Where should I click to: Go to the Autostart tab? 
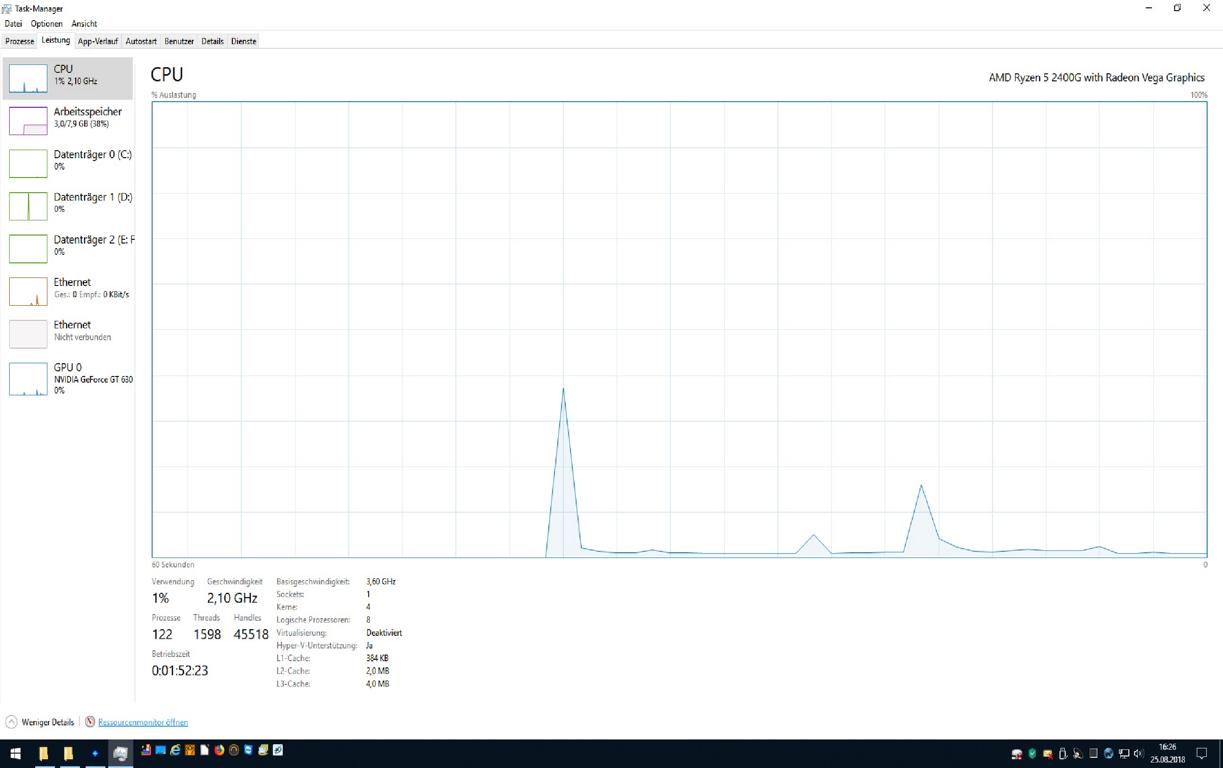point(141,41)
